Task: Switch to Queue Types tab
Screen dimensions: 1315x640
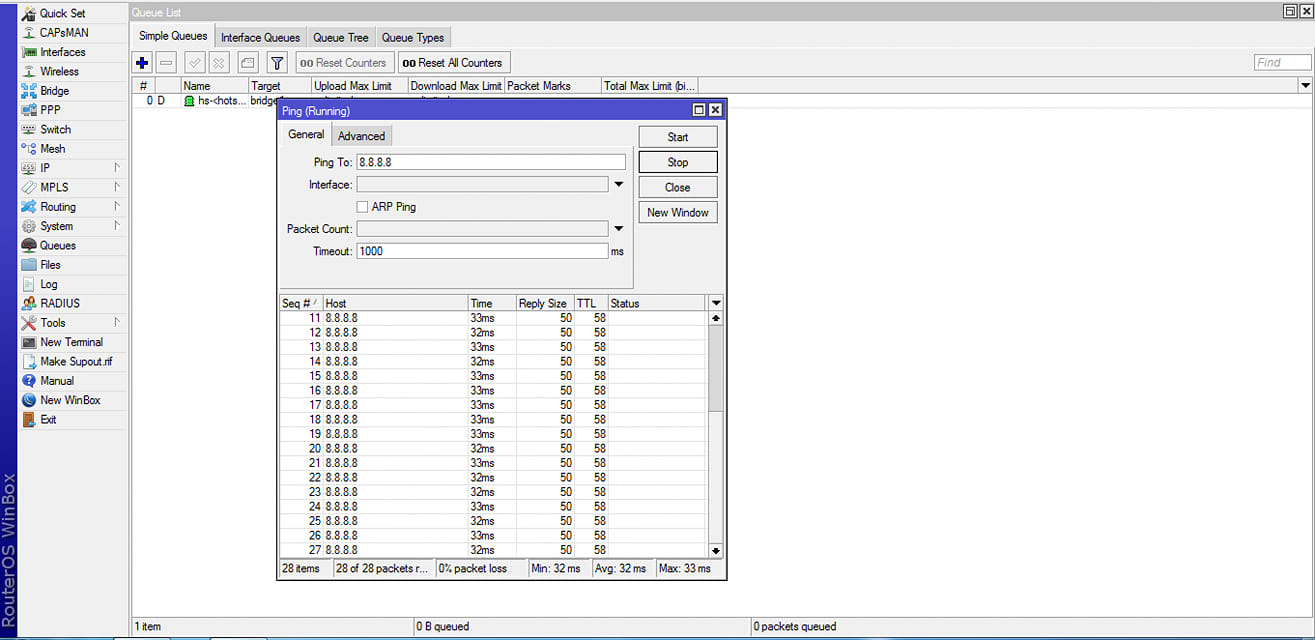Action: [x=413, y=38]
